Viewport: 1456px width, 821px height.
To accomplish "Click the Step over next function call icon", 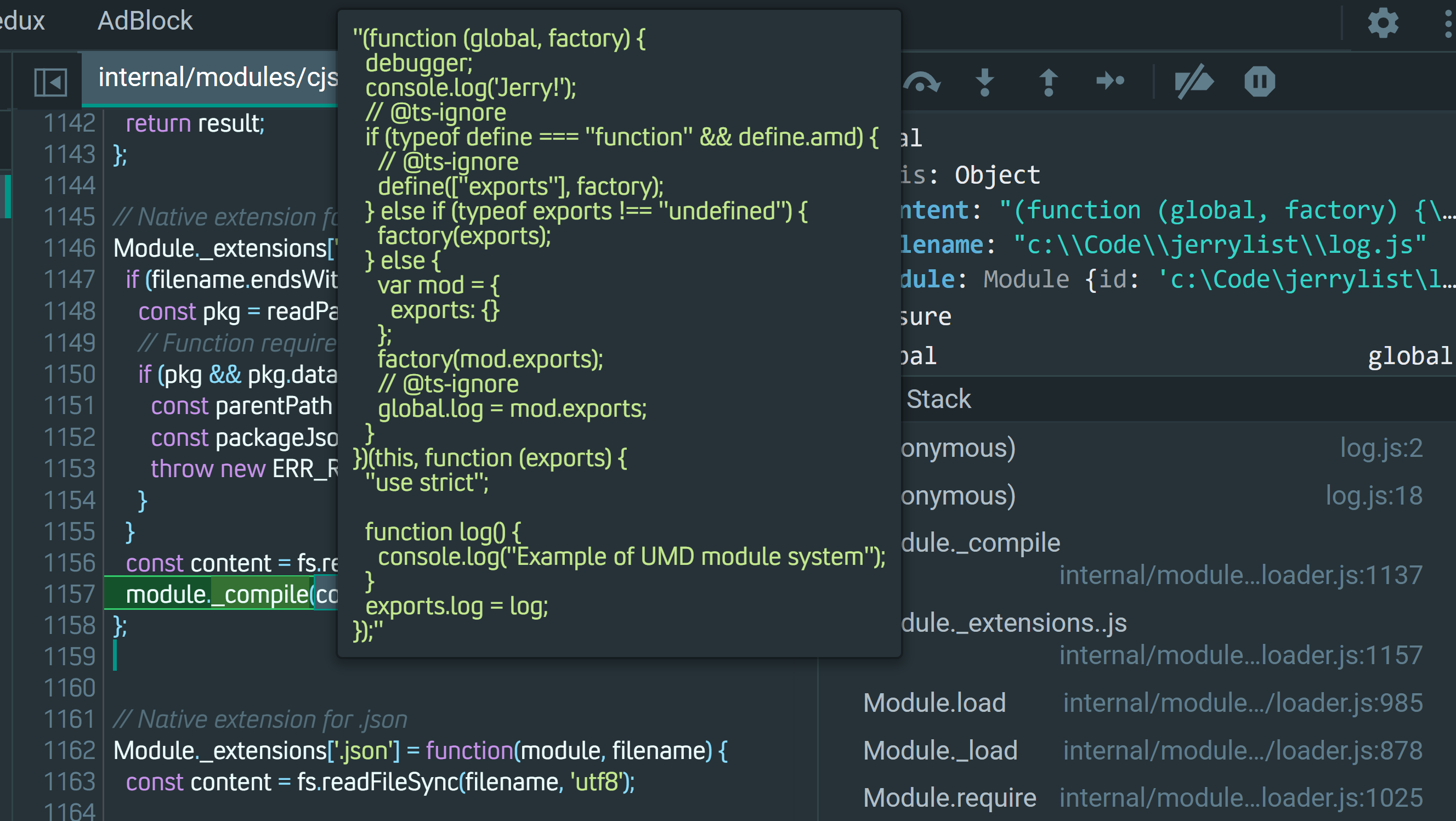I will click(x=922, y=83).
